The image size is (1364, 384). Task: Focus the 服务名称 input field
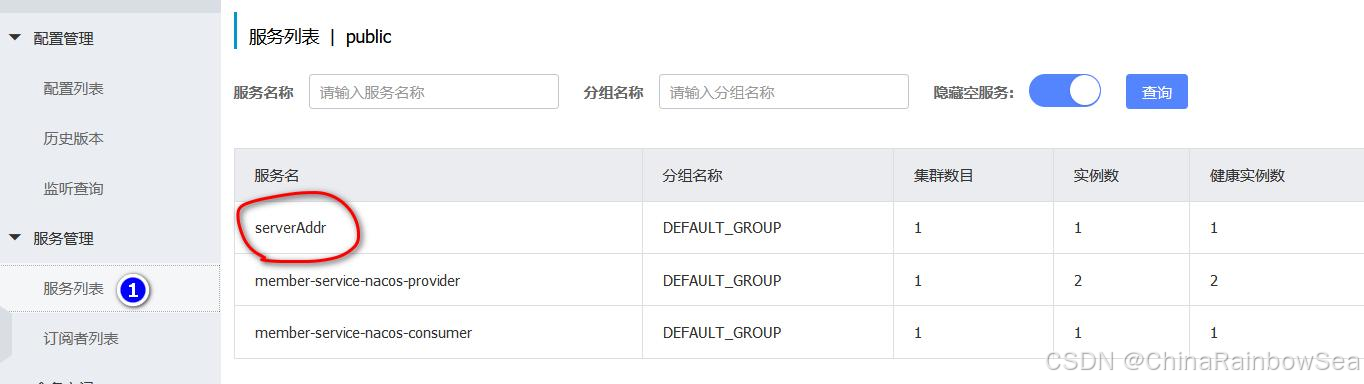point(434,92)
